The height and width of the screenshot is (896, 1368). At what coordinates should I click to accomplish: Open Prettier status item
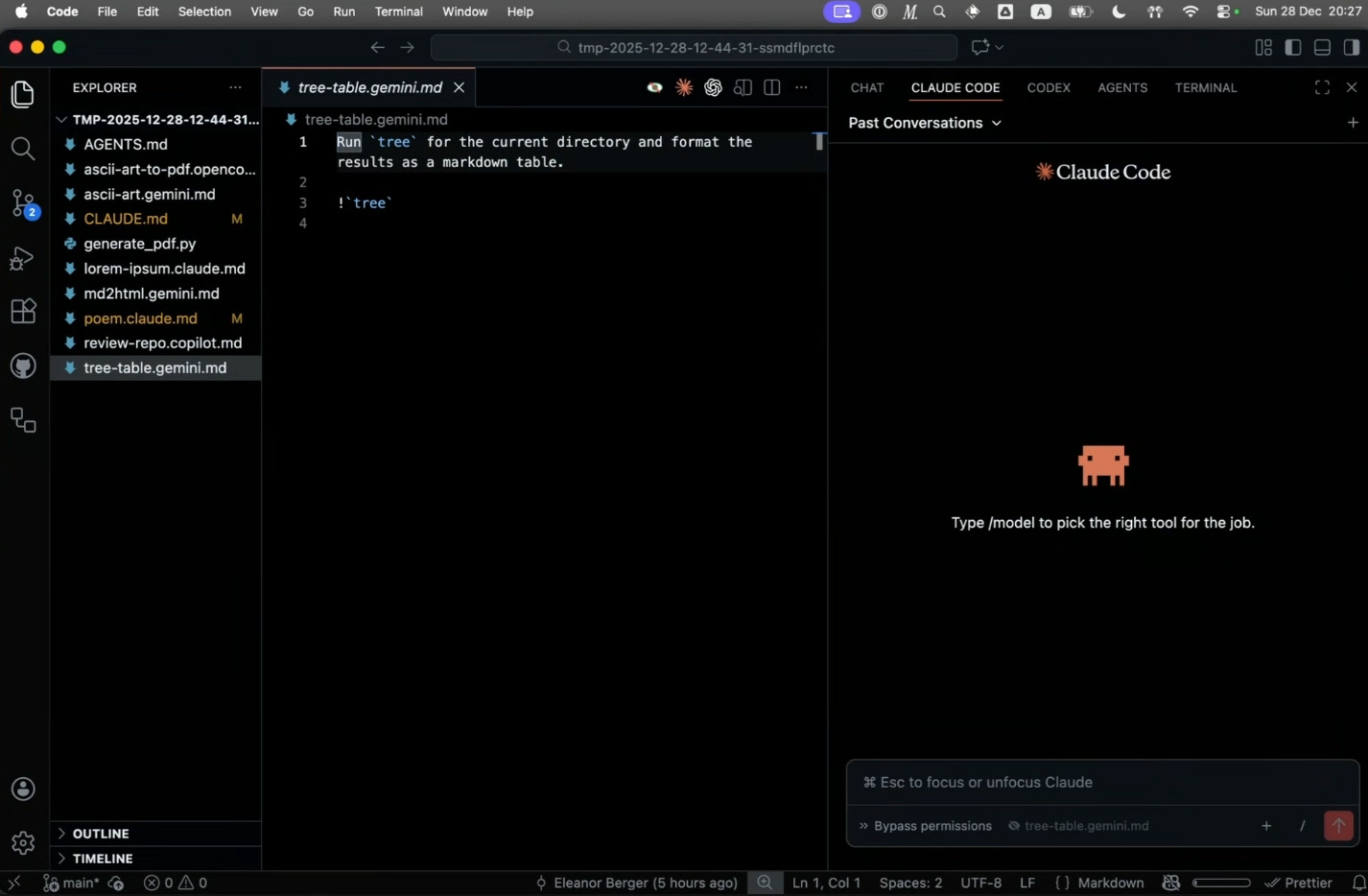[1298, 883]
